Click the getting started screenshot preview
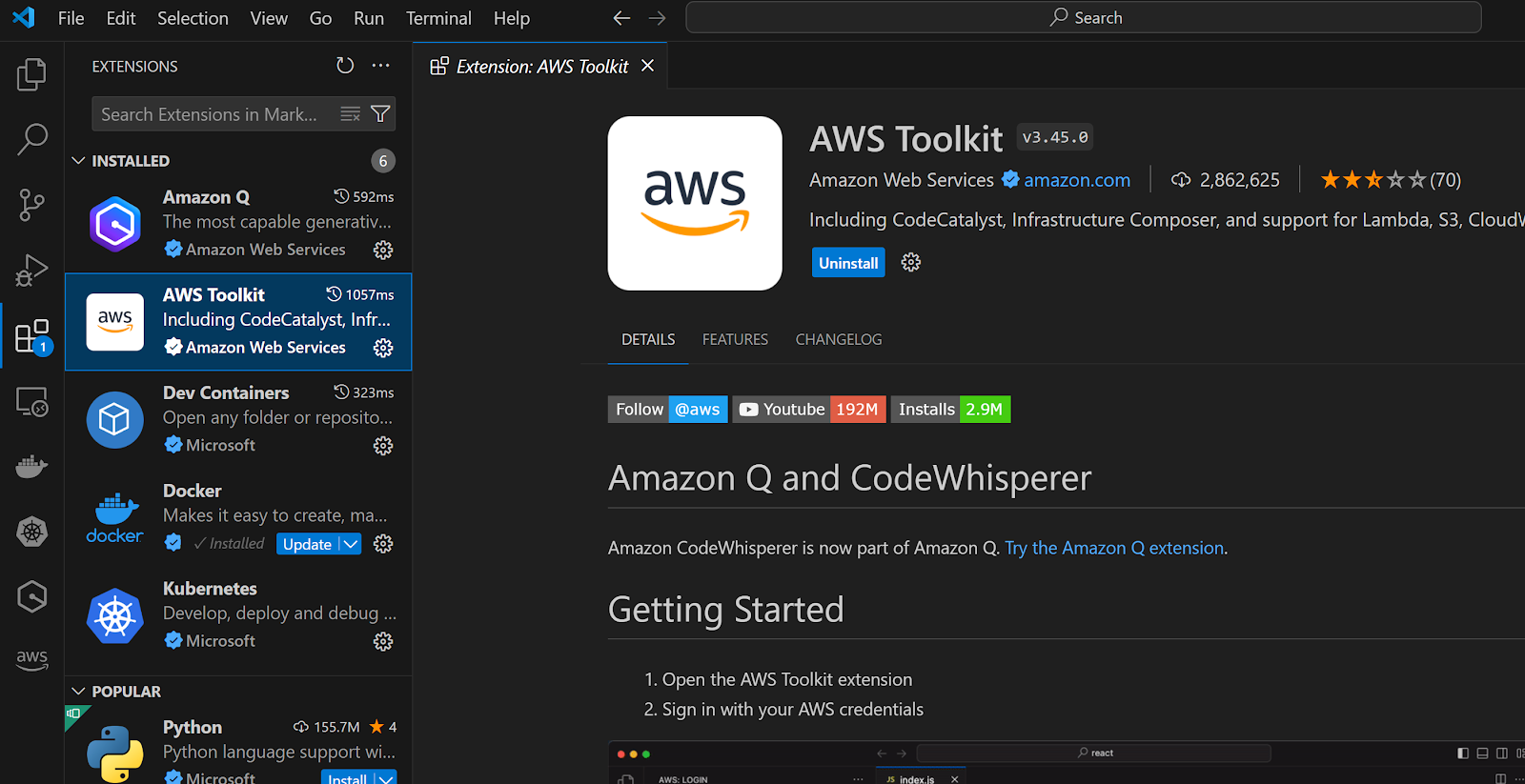 click(x=1067, y=762)
